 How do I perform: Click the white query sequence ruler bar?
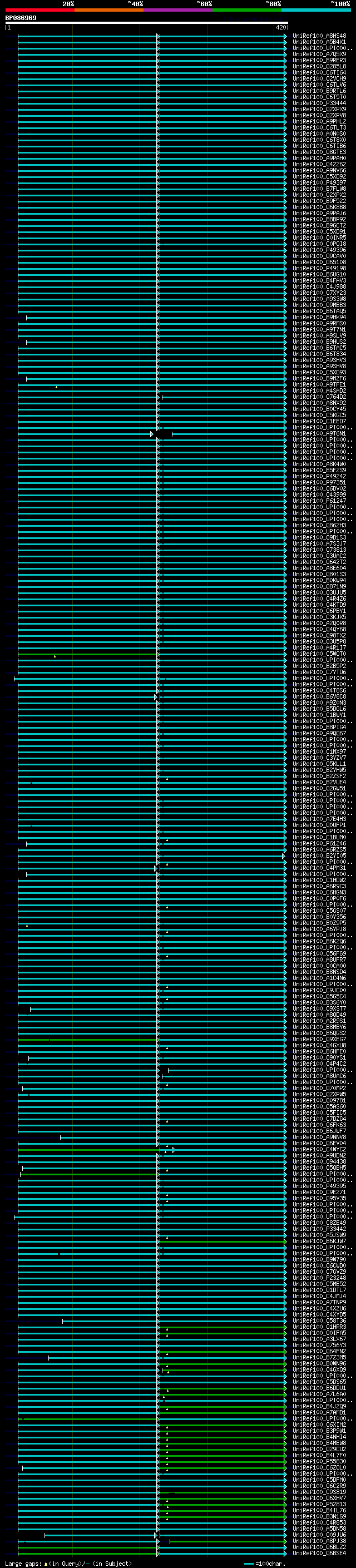pyautogui.click(x=147, y=23)
